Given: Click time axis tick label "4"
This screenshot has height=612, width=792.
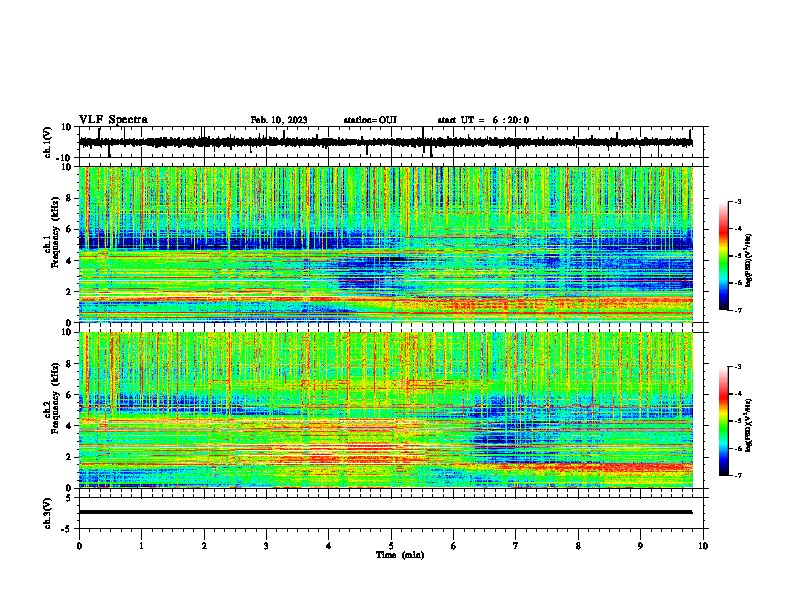Looking at the screenshot, I should pos(329,546).
